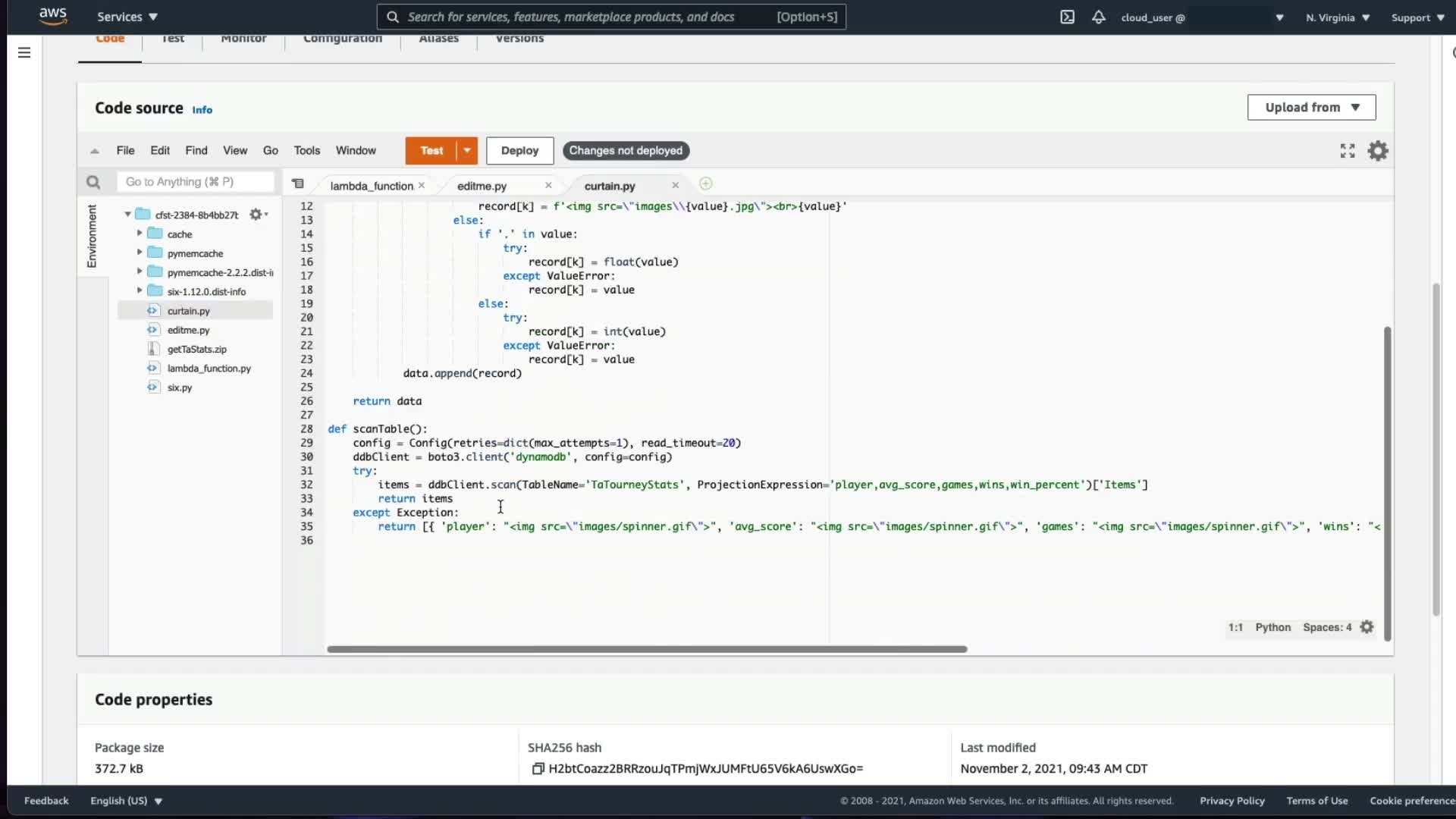Screen dimensions: 1456x819
Task: Switch to lambda_function tab
Action: (371, 186)
